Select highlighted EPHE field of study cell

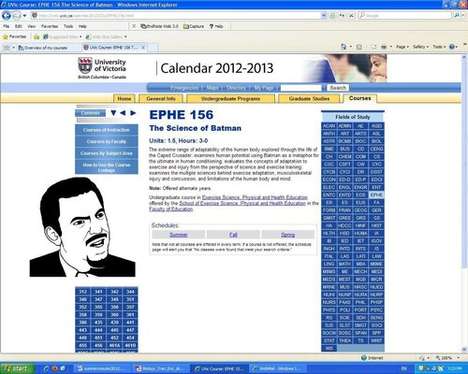click(x=376, y=195)
